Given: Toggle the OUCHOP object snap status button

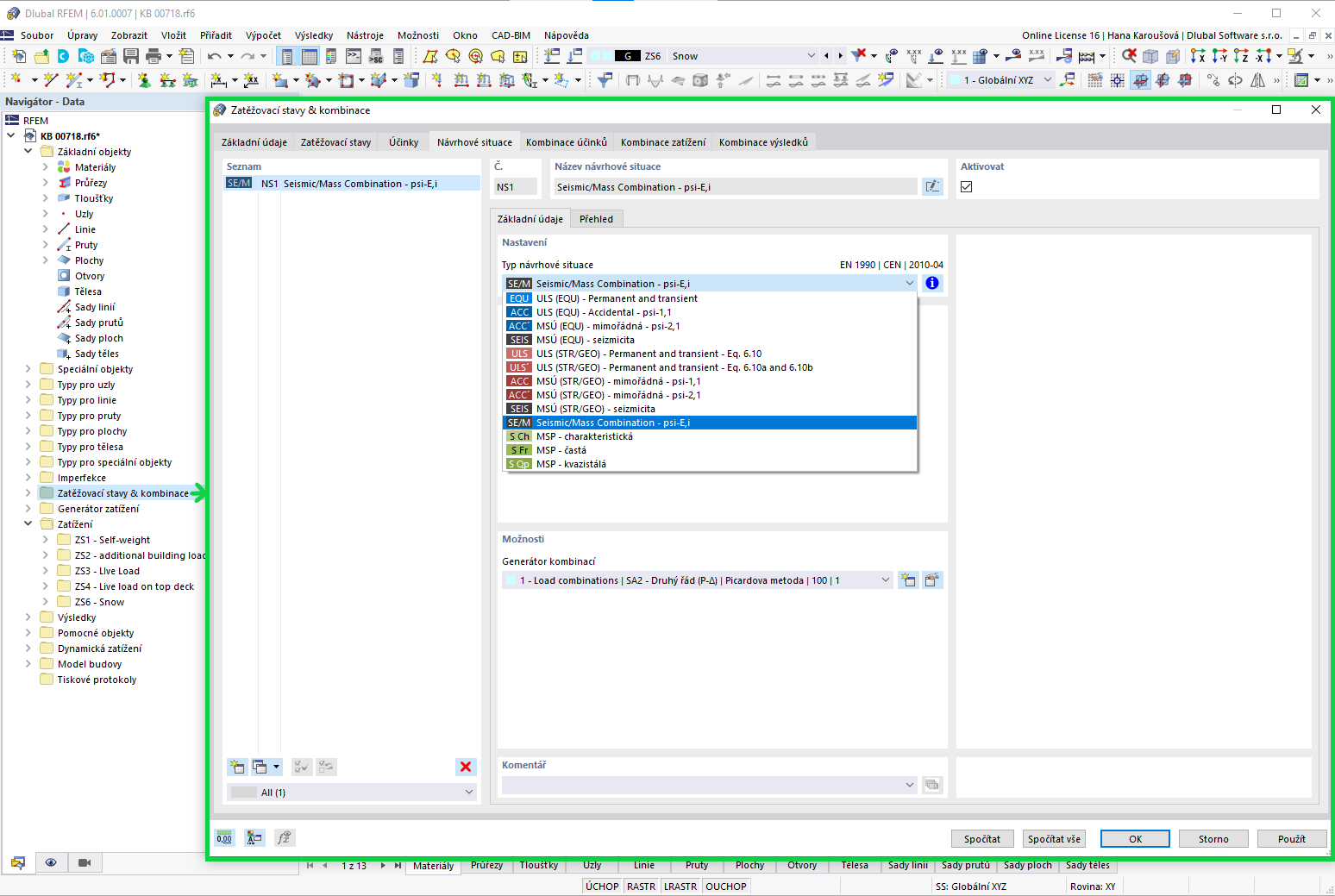Looking at the screenshot, I should pos(726,887).
